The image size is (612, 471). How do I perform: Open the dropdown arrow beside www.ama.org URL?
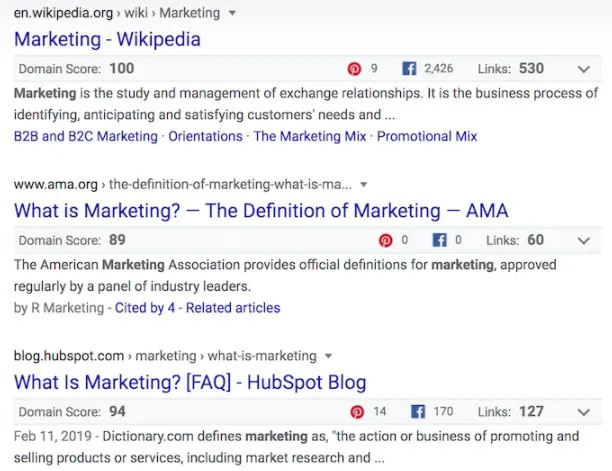point(364,185)
